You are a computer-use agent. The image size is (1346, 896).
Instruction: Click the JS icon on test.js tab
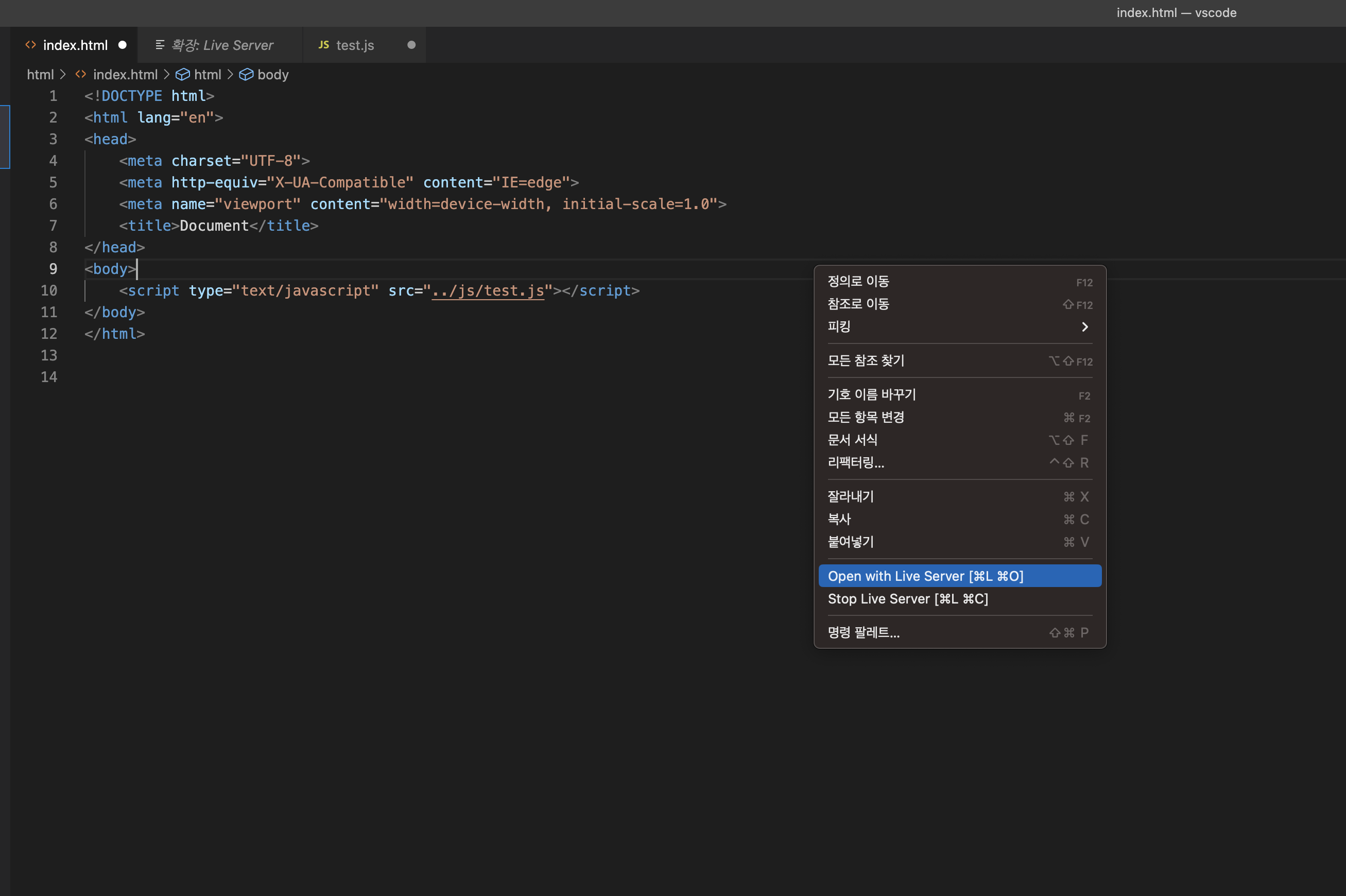coord(323,45)
